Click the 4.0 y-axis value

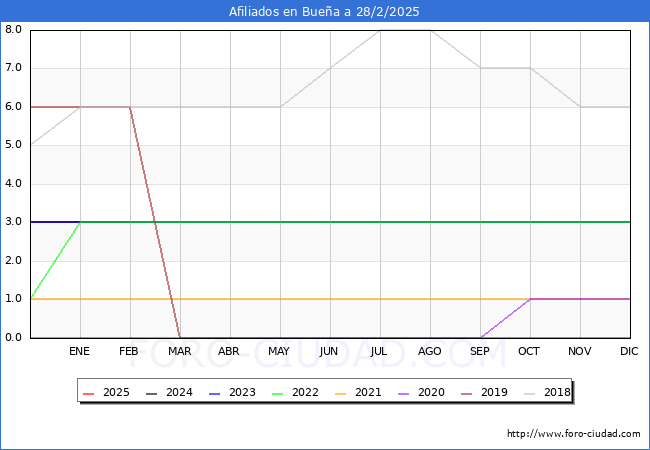[x=13, y=184]
